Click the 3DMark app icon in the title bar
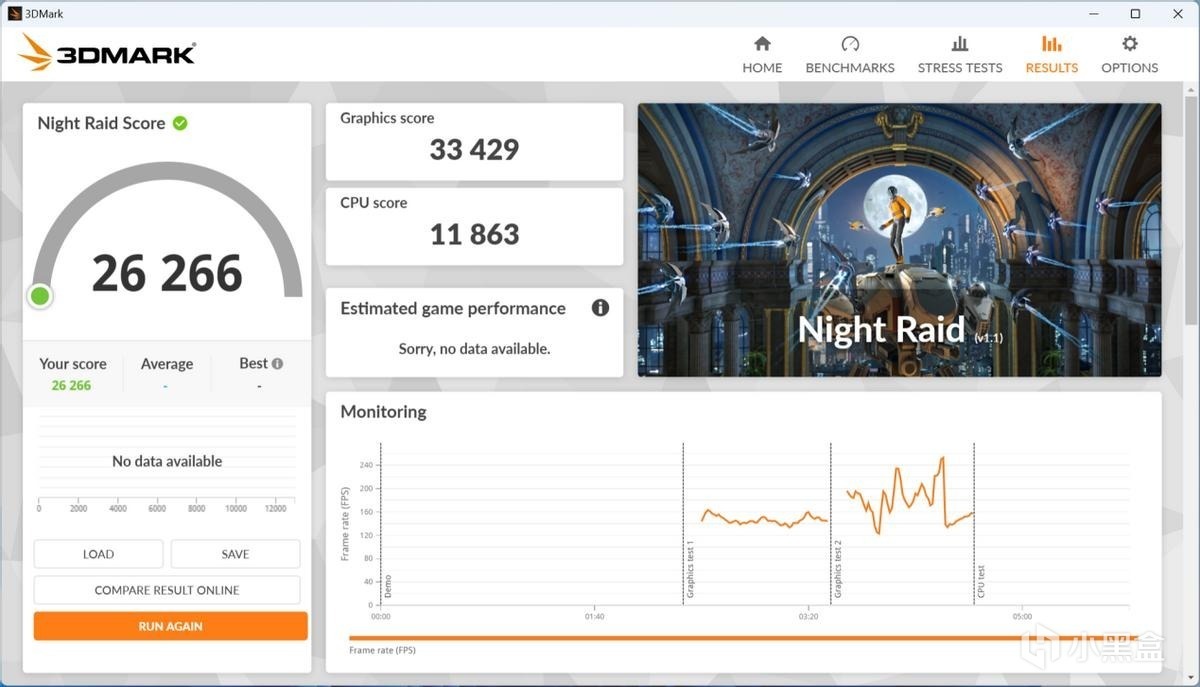 click(14, 14)
